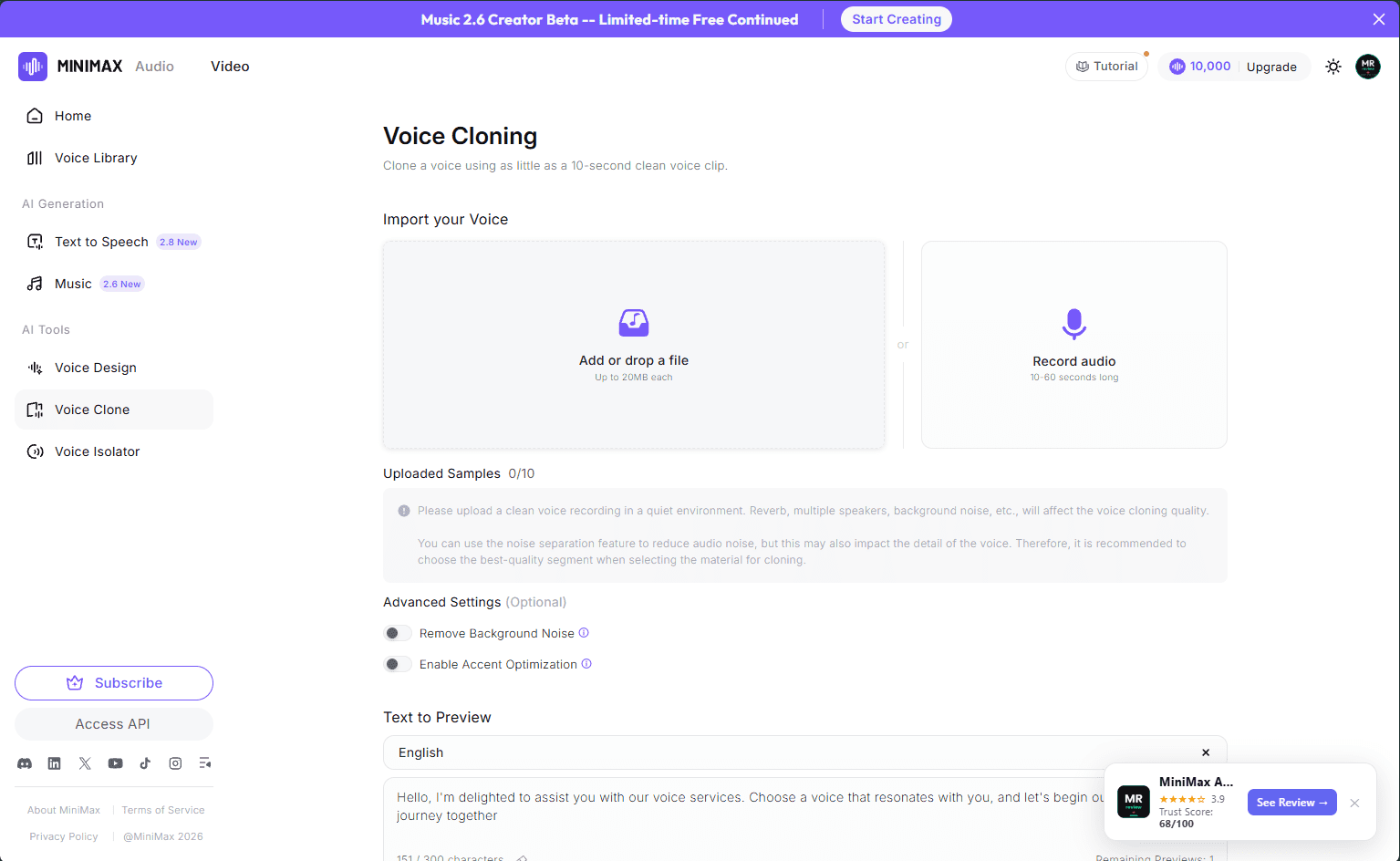Open Voice Isolator tool
The image size is (1400, 861).
tap(114, 451)
